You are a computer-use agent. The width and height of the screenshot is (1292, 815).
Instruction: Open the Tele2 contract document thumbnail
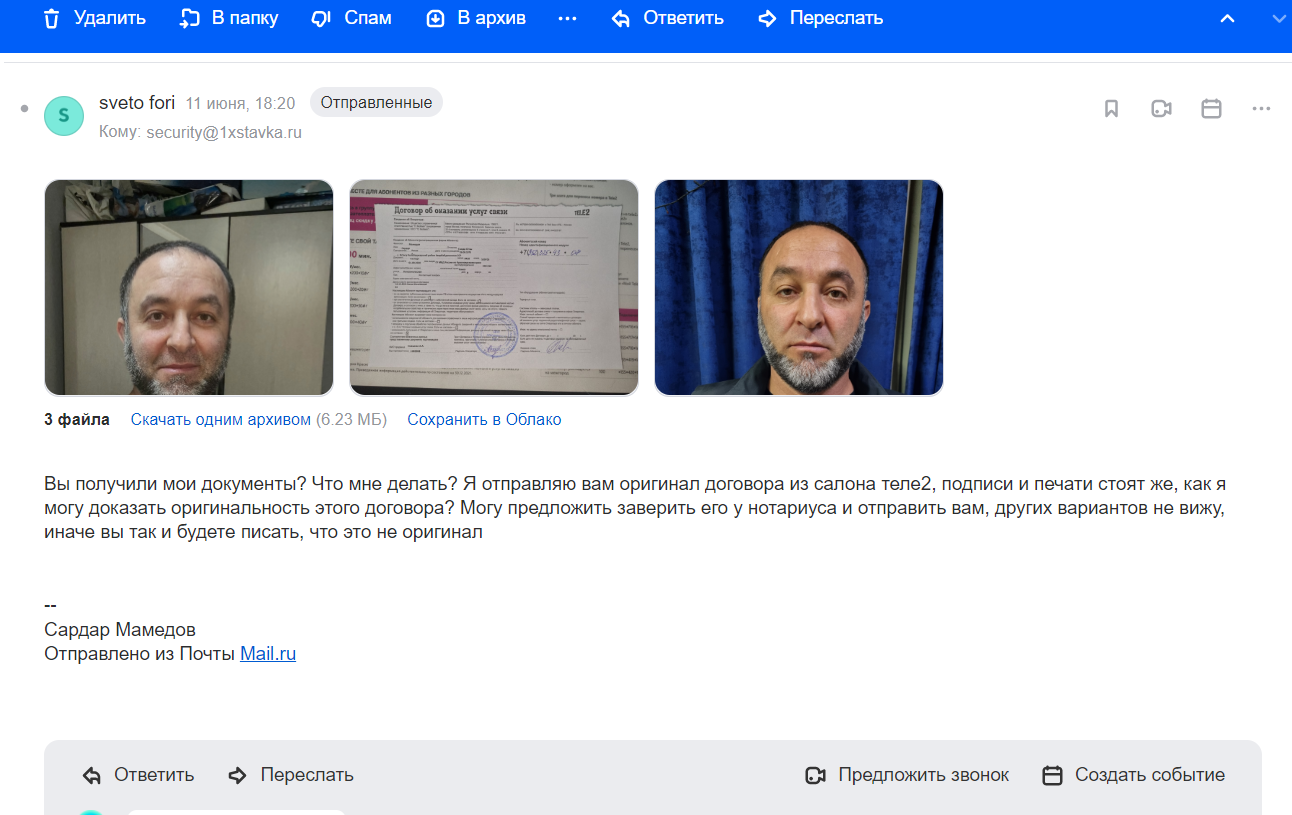click(x=493, y=288)
